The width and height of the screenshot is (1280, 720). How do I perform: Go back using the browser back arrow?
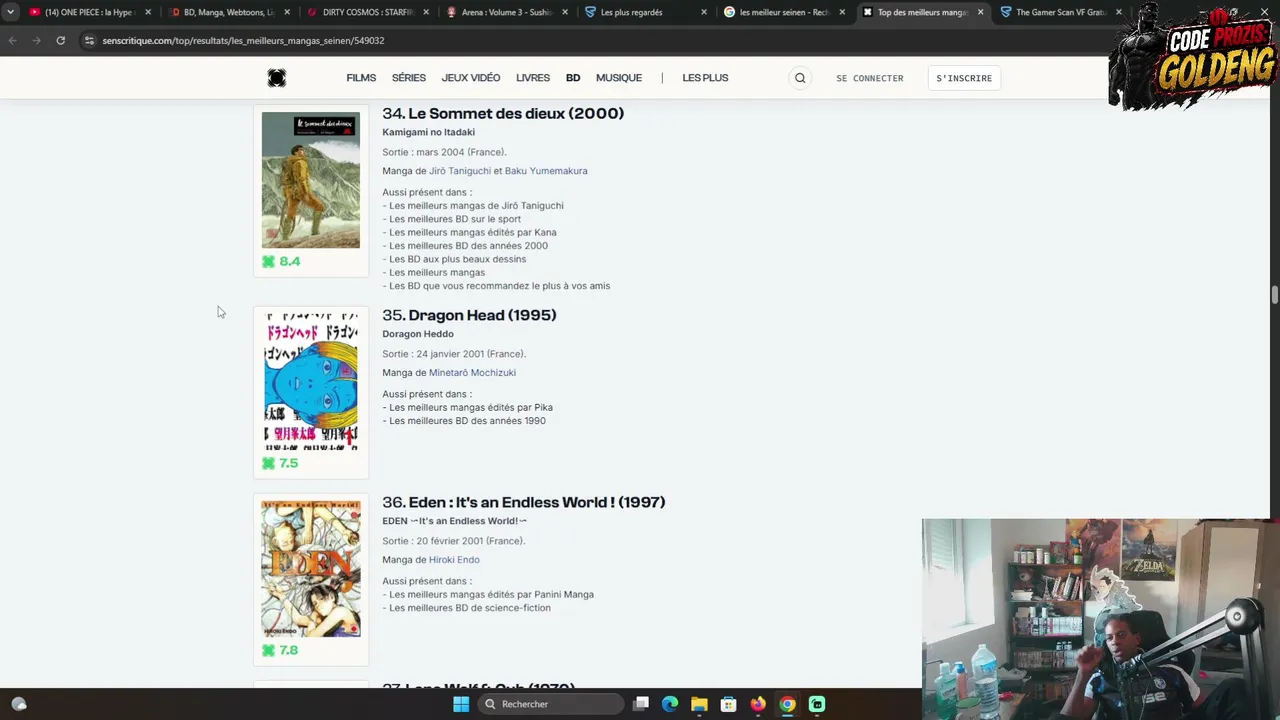(x=12, y=41)
